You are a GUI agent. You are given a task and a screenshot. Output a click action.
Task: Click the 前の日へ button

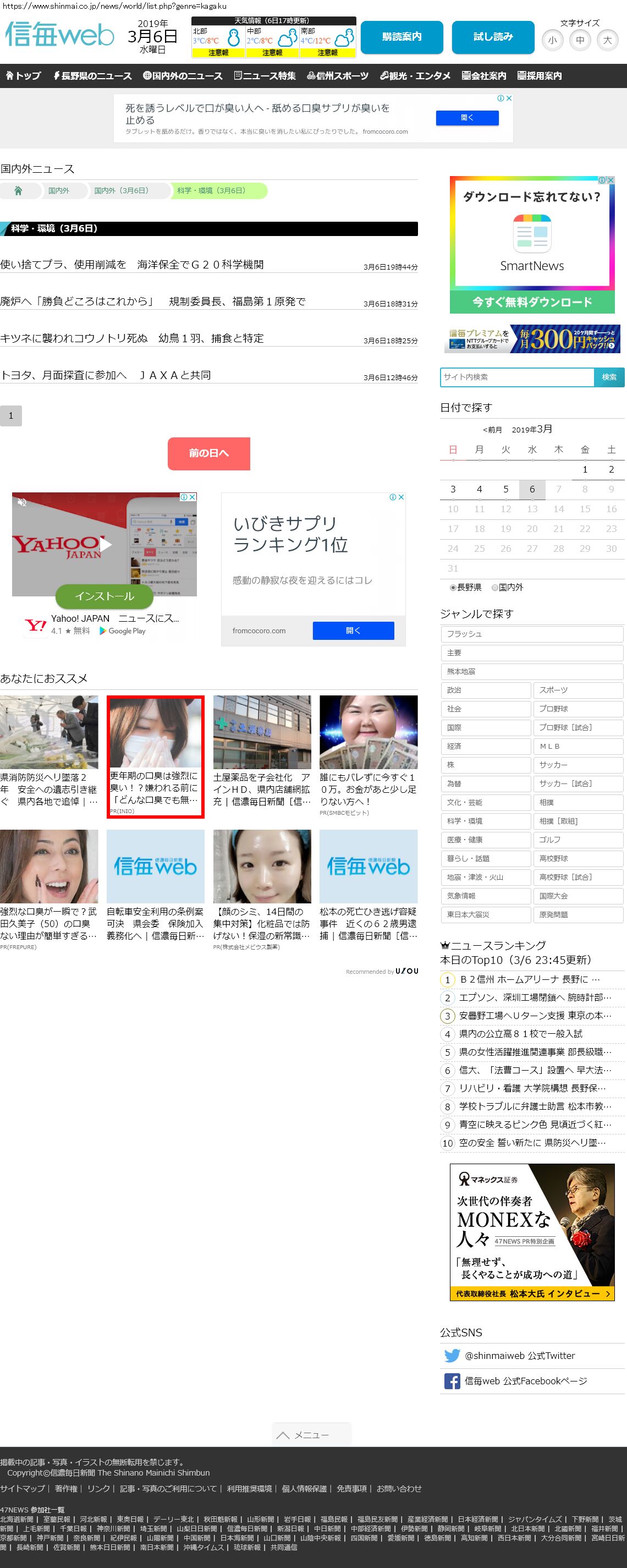(209, 453)
